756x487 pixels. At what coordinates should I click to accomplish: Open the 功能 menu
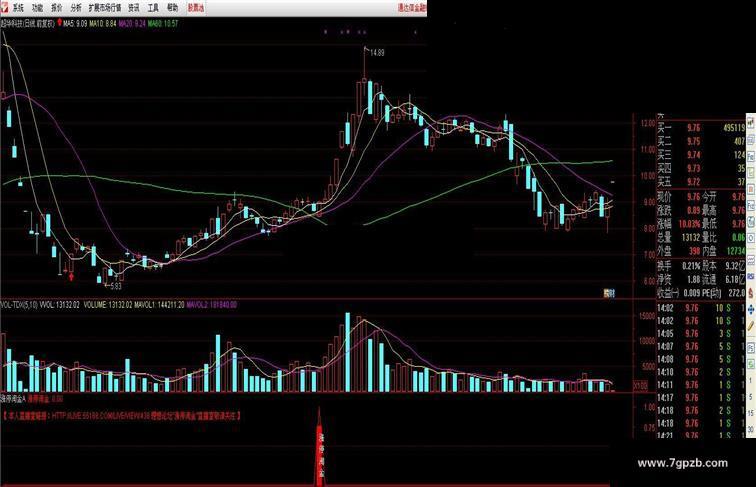coord(38,8)
